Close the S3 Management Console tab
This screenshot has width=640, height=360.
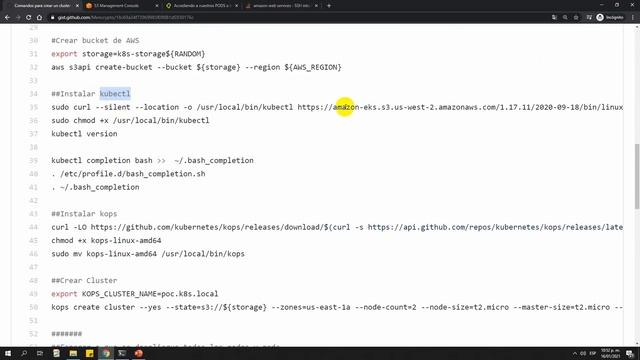(157, 6)
